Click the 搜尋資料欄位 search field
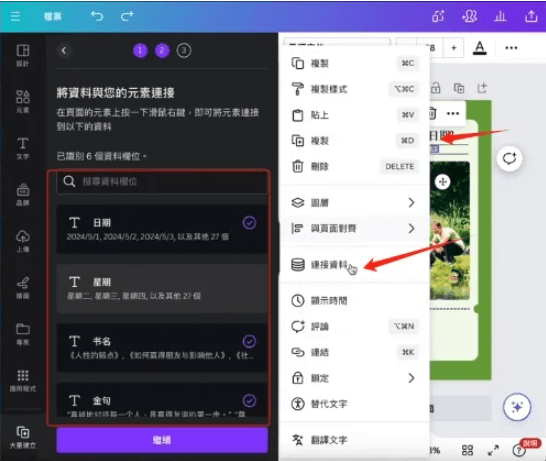546x461 pixels. (x=162, y=181)
